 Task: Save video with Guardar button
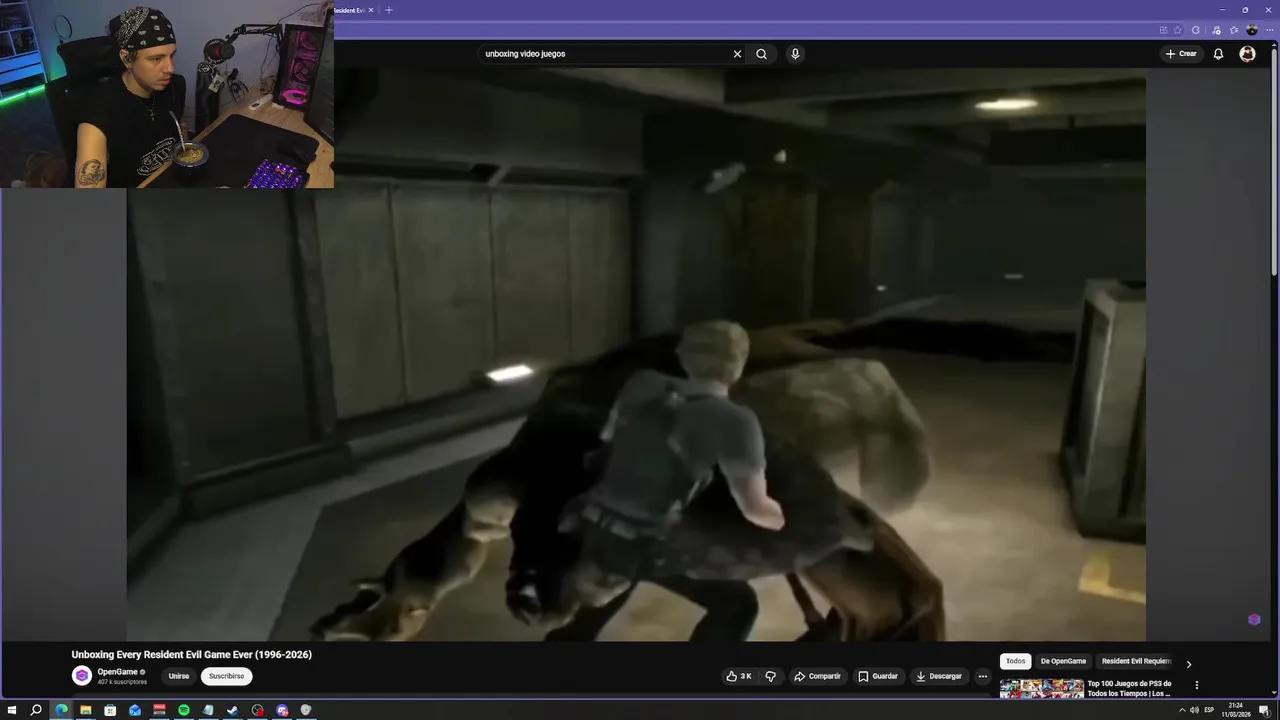coord(877,676)
